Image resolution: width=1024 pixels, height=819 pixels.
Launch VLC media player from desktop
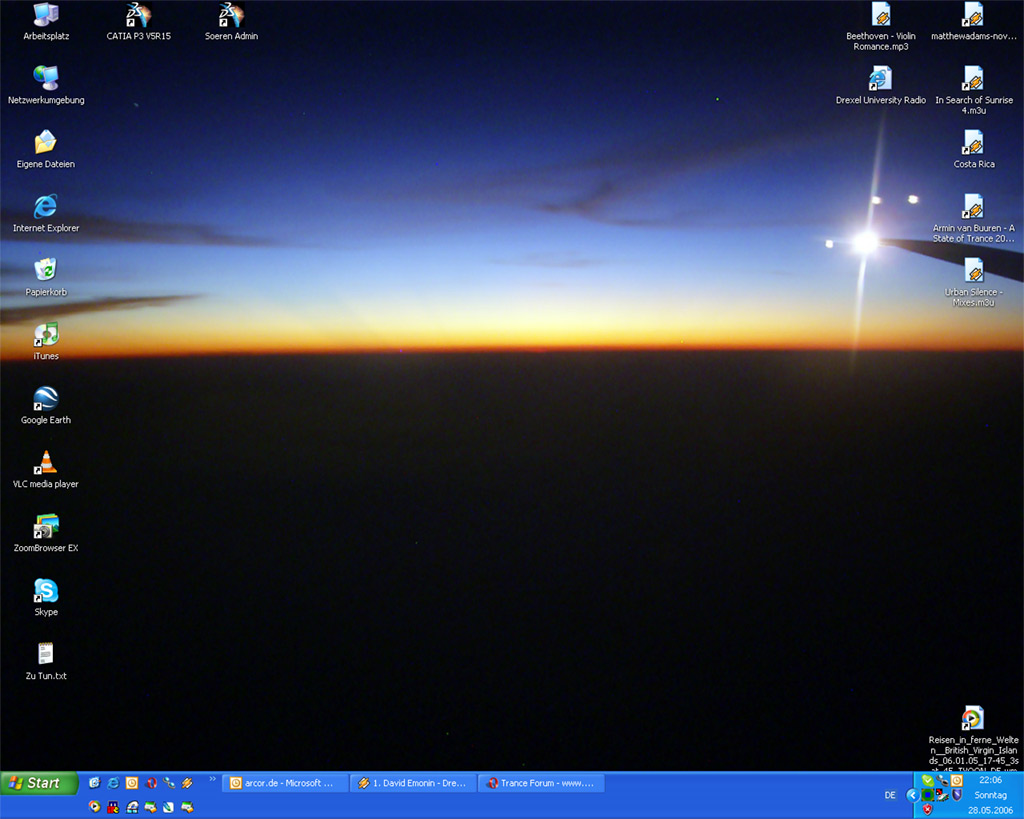tap(46, 464)
